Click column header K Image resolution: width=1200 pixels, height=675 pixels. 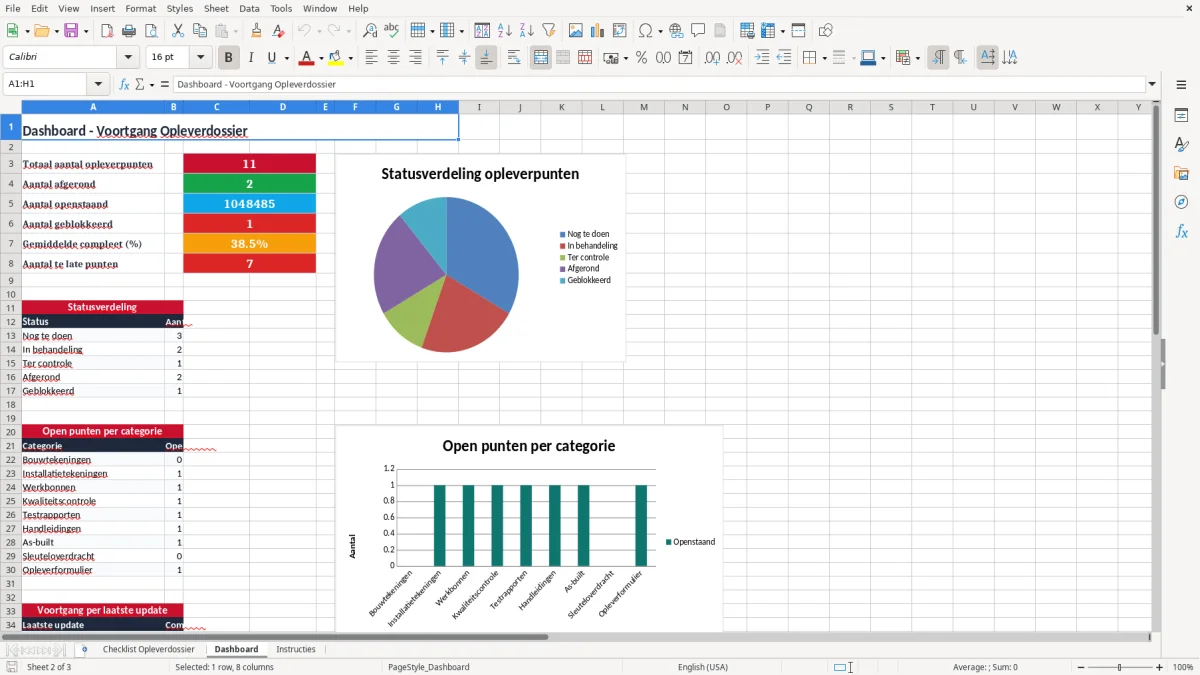tap(561, 107)
